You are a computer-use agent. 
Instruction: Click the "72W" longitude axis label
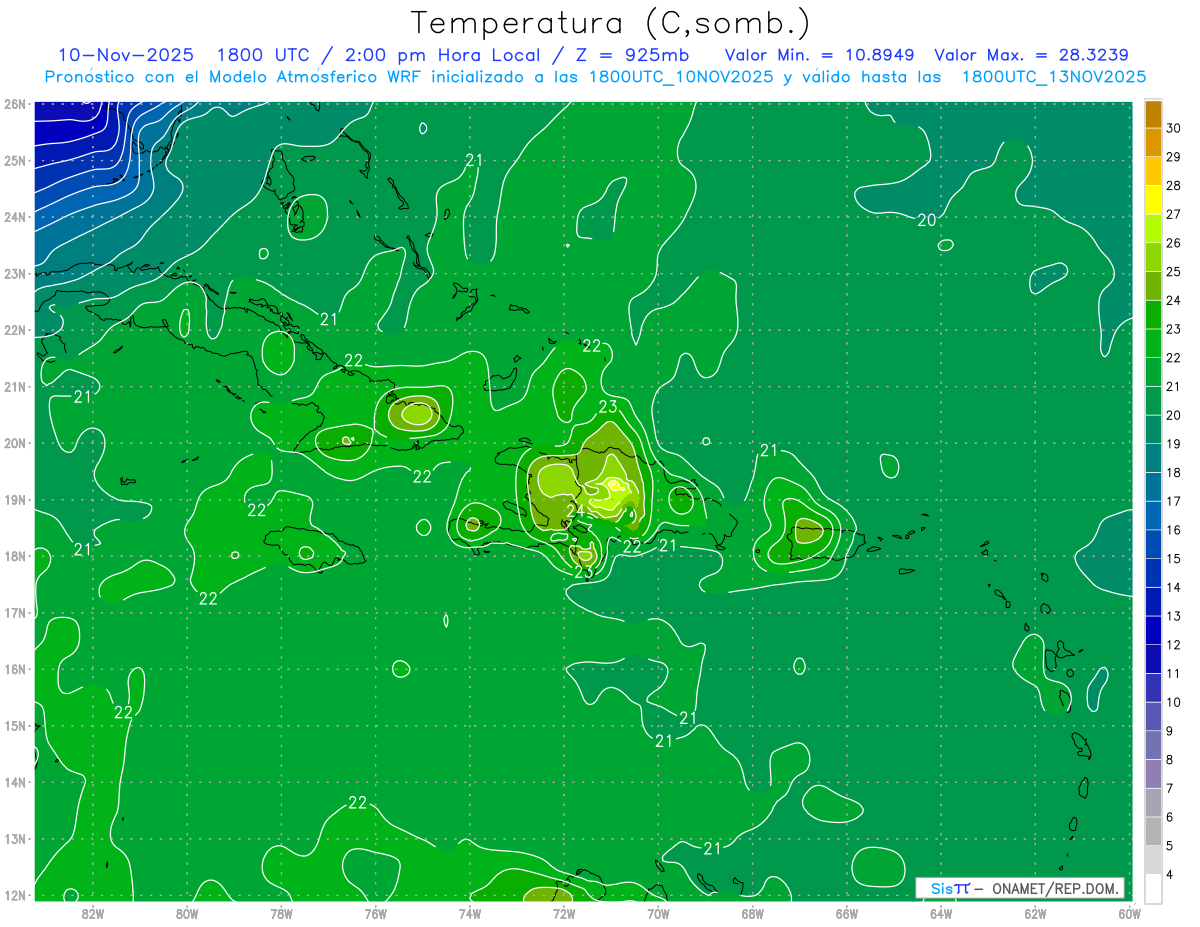pyautogui.click(x=564, y=913)
